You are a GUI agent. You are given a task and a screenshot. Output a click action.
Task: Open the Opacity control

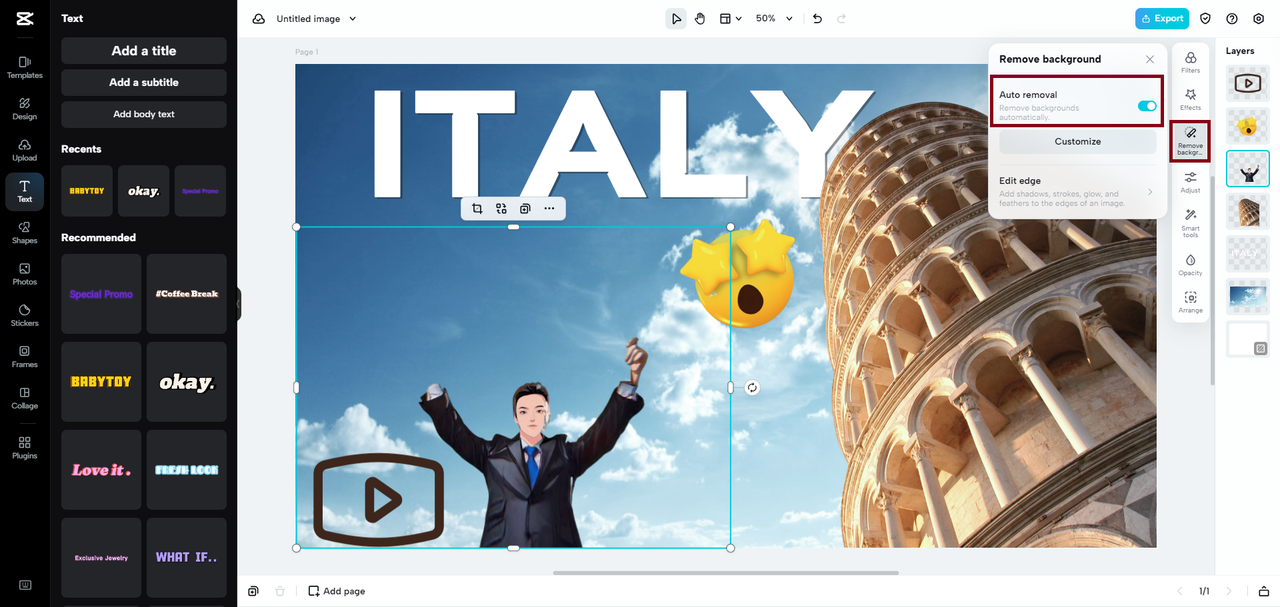coord(1190,264)
